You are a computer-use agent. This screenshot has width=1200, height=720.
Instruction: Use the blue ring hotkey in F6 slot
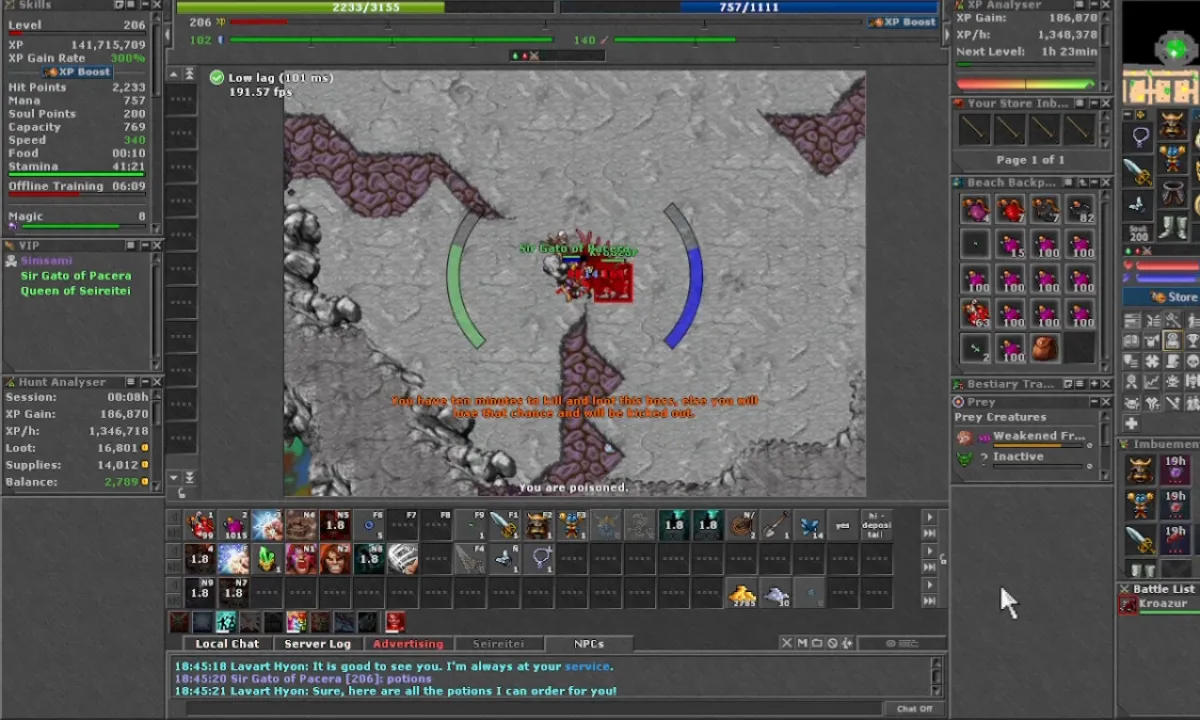point(369,525)
